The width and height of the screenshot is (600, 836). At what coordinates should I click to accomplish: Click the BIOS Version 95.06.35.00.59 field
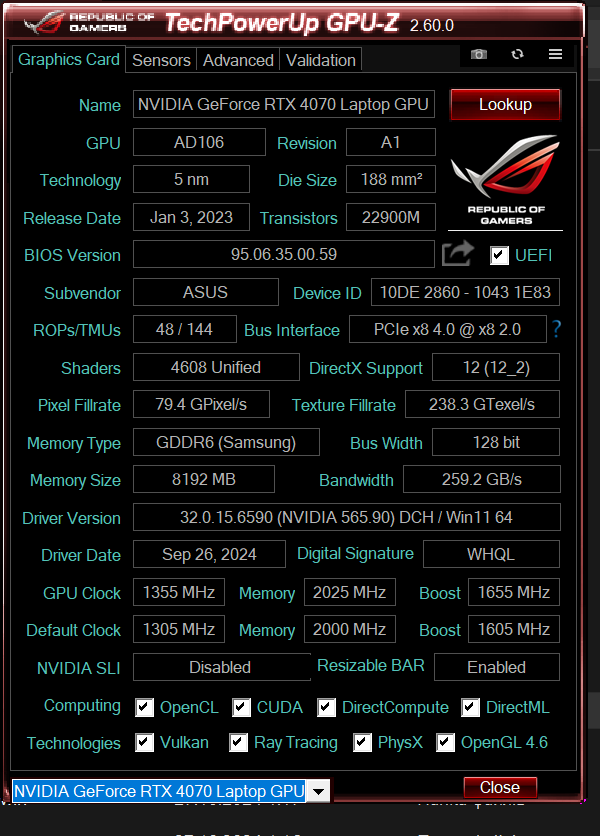coord(284,254)
